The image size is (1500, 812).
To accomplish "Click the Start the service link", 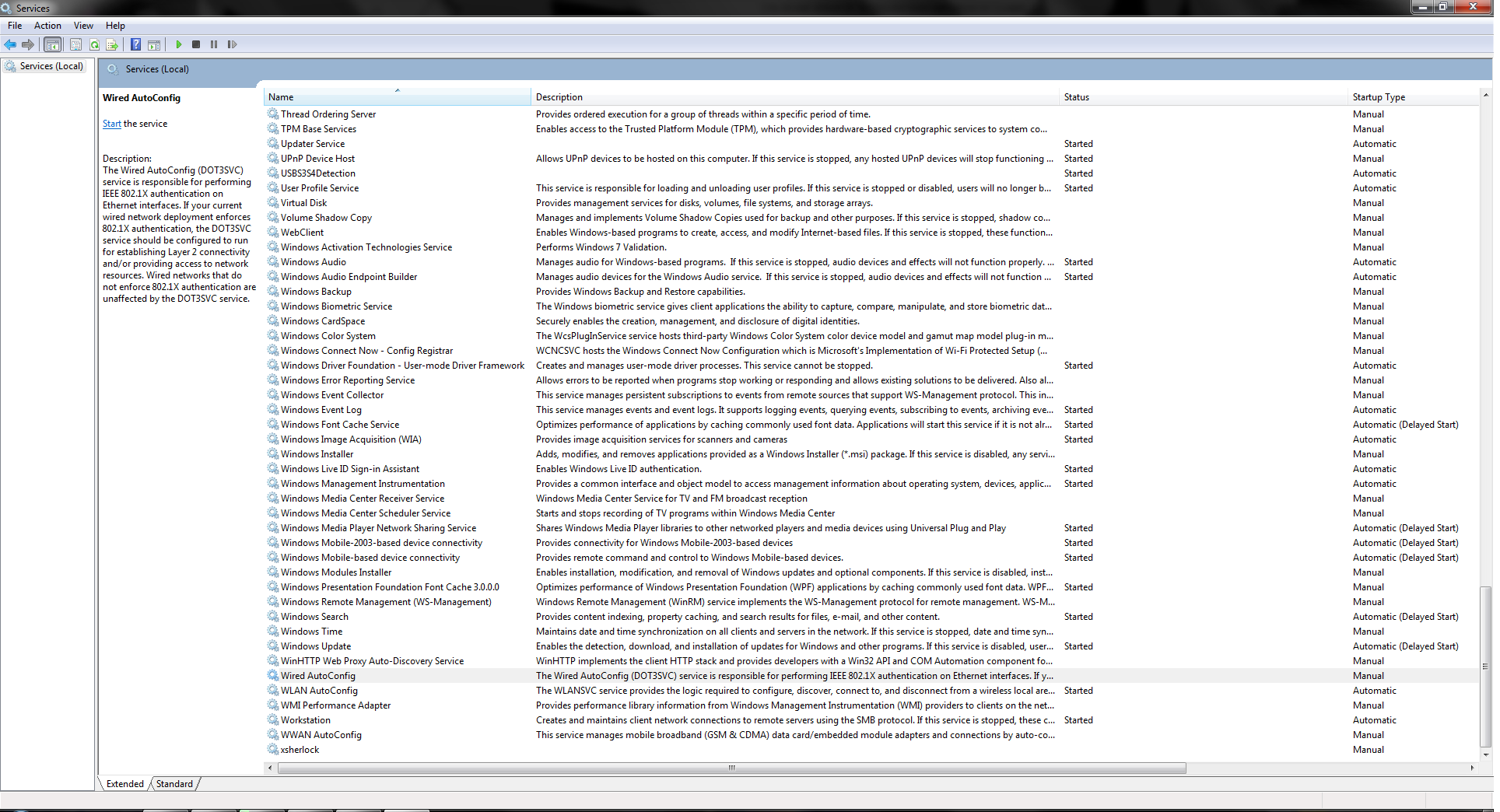I will coord(112,124).
